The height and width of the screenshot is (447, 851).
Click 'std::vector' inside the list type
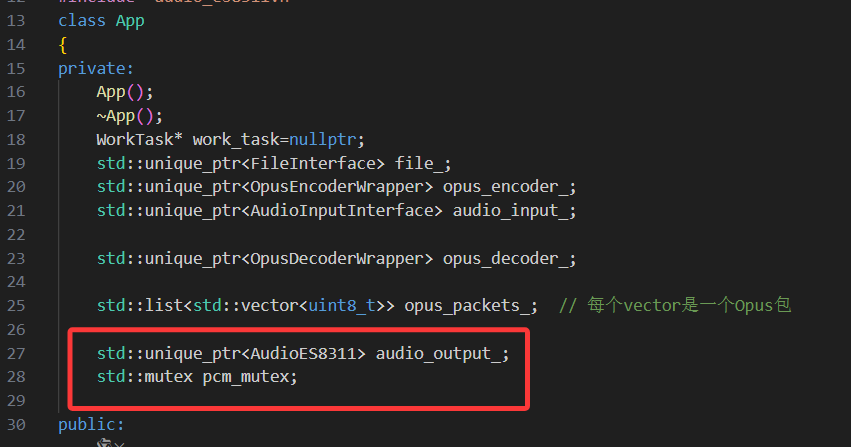(x=245, y=306)
